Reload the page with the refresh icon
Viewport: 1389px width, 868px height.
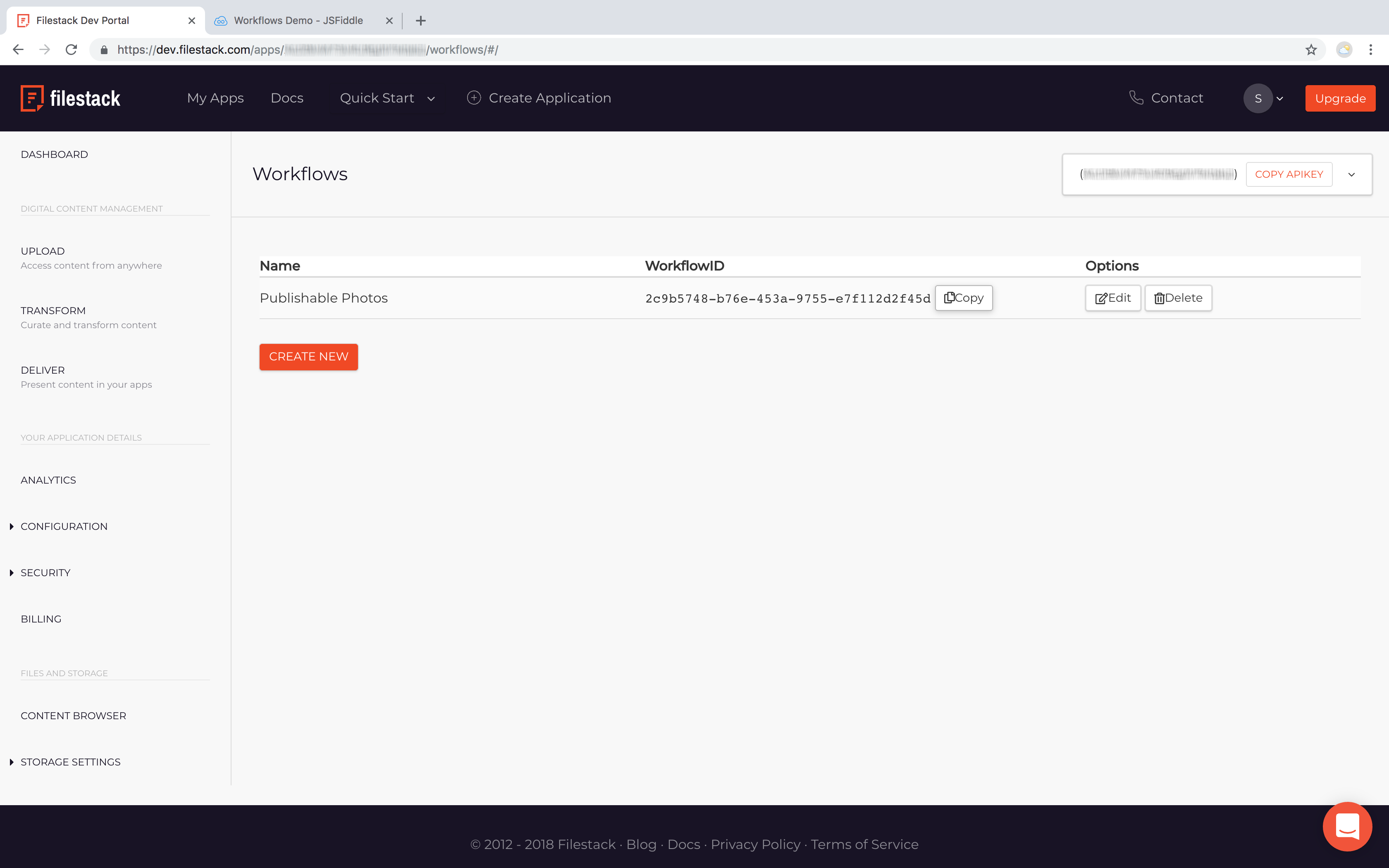click(71, 50)
